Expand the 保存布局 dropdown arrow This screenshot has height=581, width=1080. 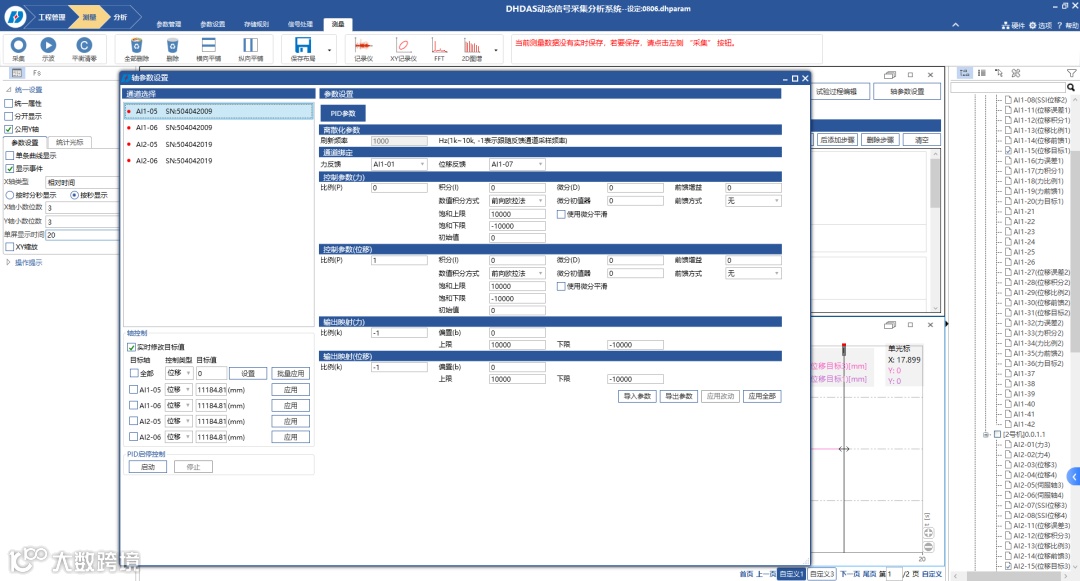329,50
